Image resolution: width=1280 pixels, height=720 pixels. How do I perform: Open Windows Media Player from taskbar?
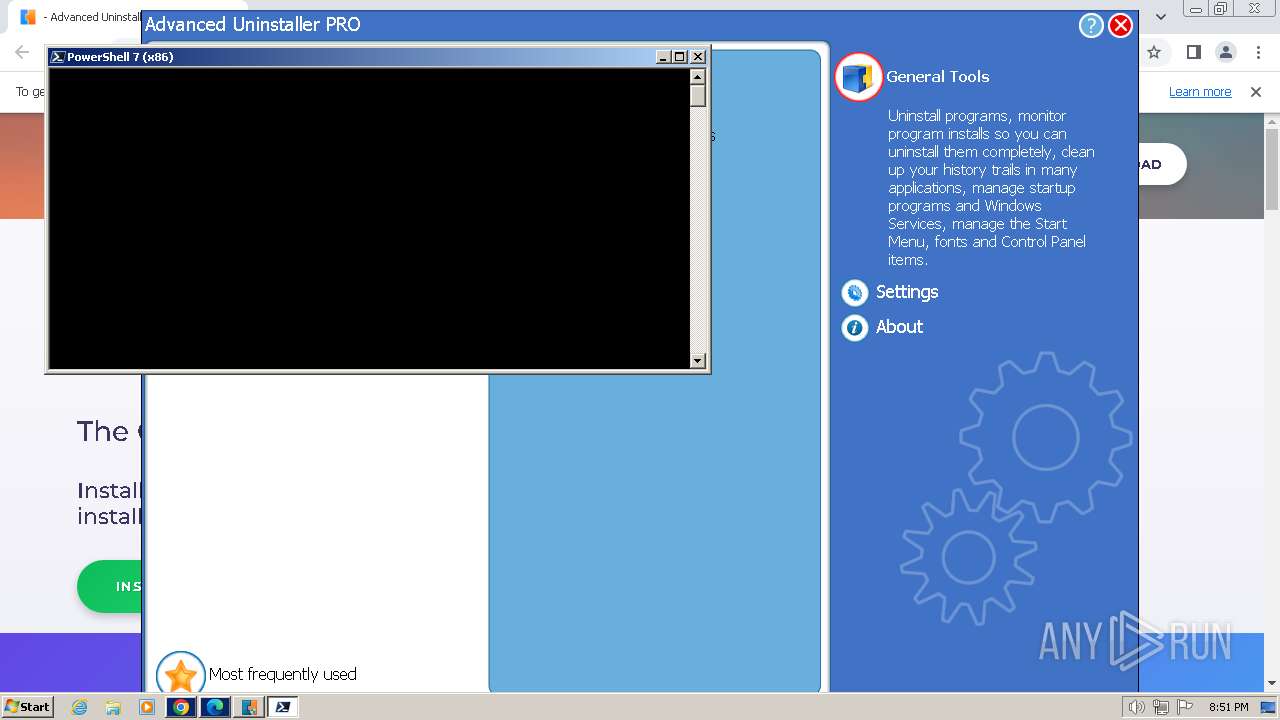tap(147, 707)
